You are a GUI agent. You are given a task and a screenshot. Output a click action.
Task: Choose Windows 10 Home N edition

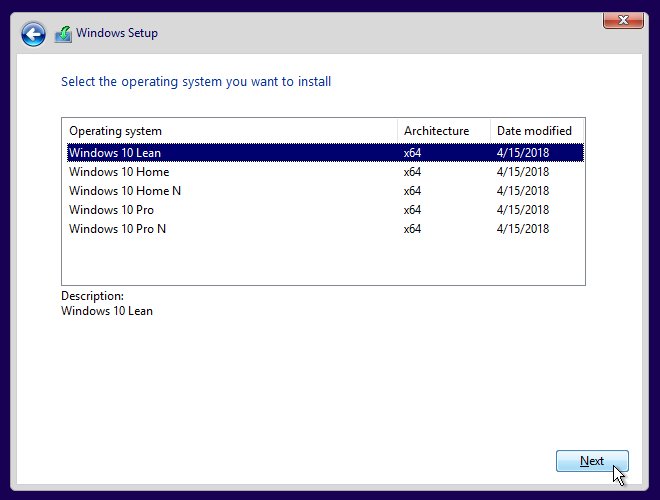[x=325, y=191]
